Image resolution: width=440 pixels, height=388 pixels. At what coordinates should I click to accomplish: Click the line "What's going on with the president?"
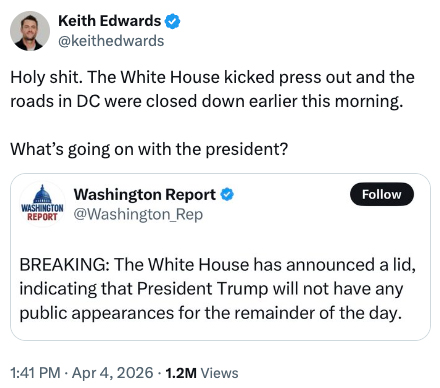(149, 149)
